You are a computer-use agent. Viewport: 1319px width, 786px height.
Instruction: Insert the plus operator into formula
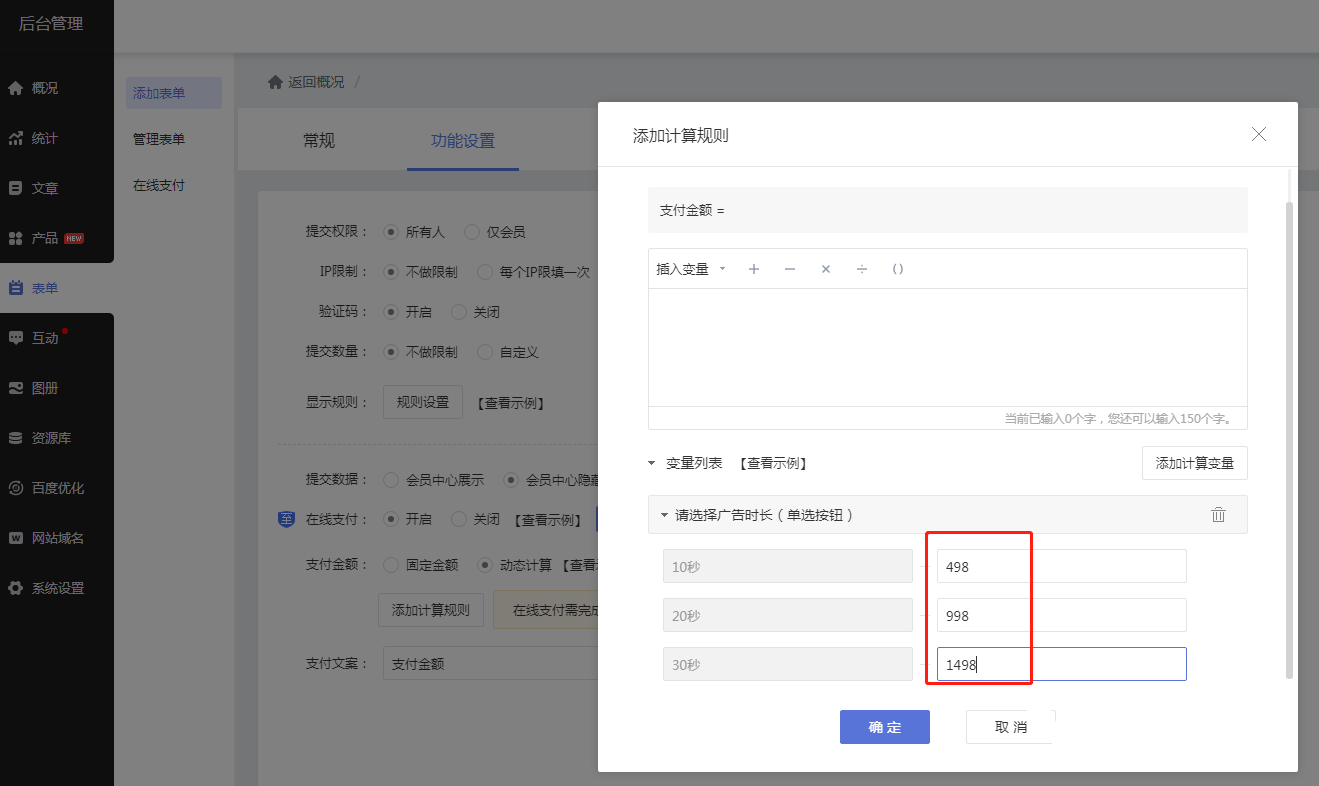(x=754, y=269)
